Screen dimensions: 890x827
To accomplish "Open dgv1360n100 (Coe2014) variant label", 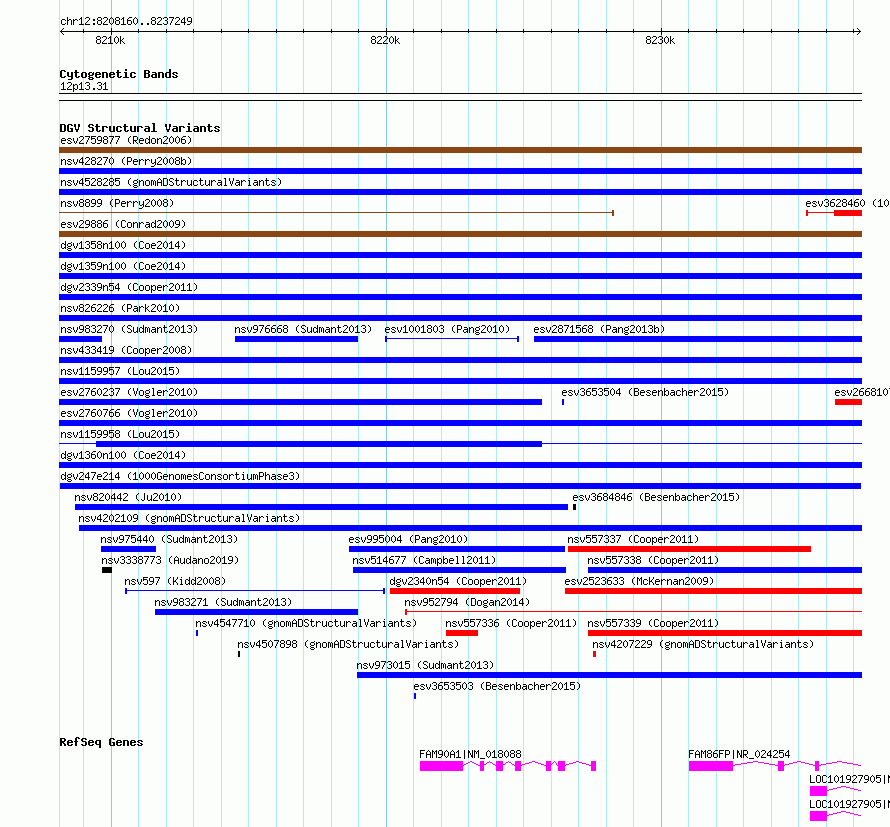I will (x=123, y=455).
